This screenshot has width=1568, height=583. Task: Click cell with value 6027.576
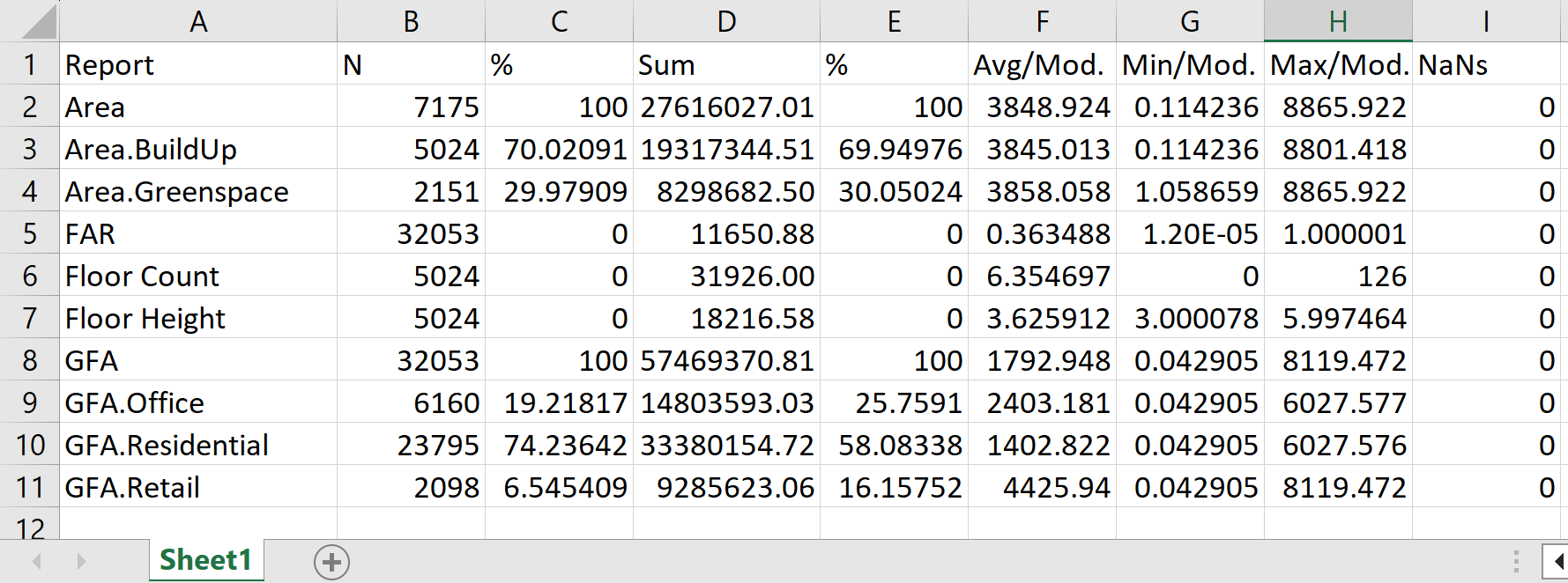[1338, 445]
